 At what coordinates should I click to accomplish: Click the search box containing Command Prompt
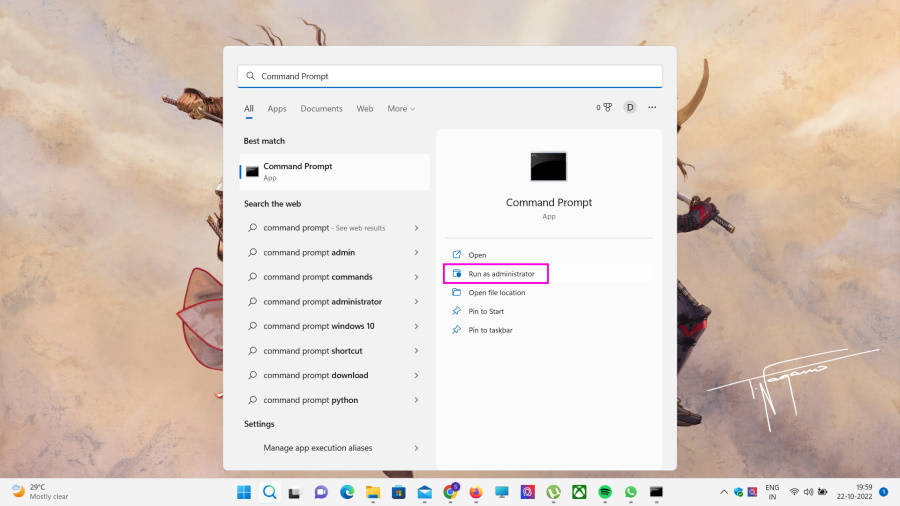click(x=450, y=76)
